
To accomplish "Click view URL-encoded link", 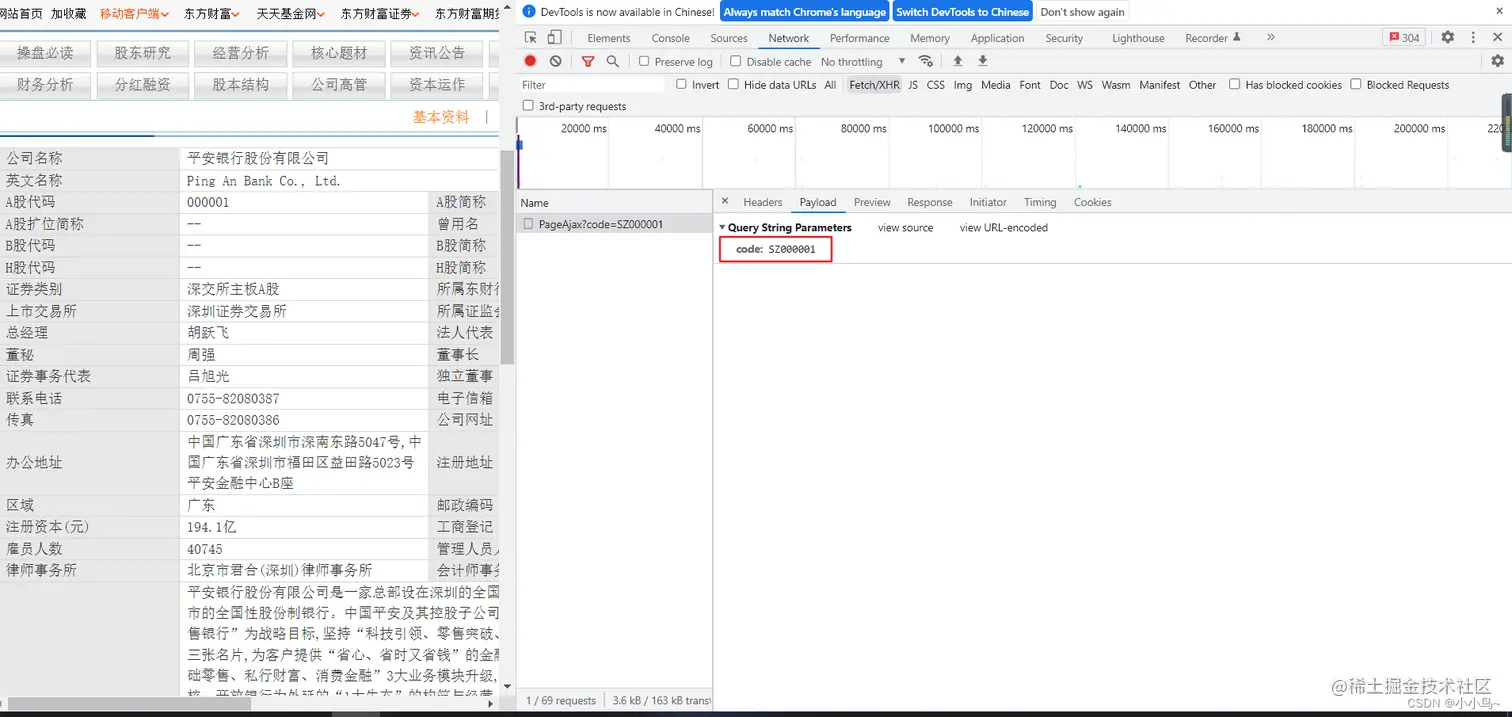I will 1004,228.
